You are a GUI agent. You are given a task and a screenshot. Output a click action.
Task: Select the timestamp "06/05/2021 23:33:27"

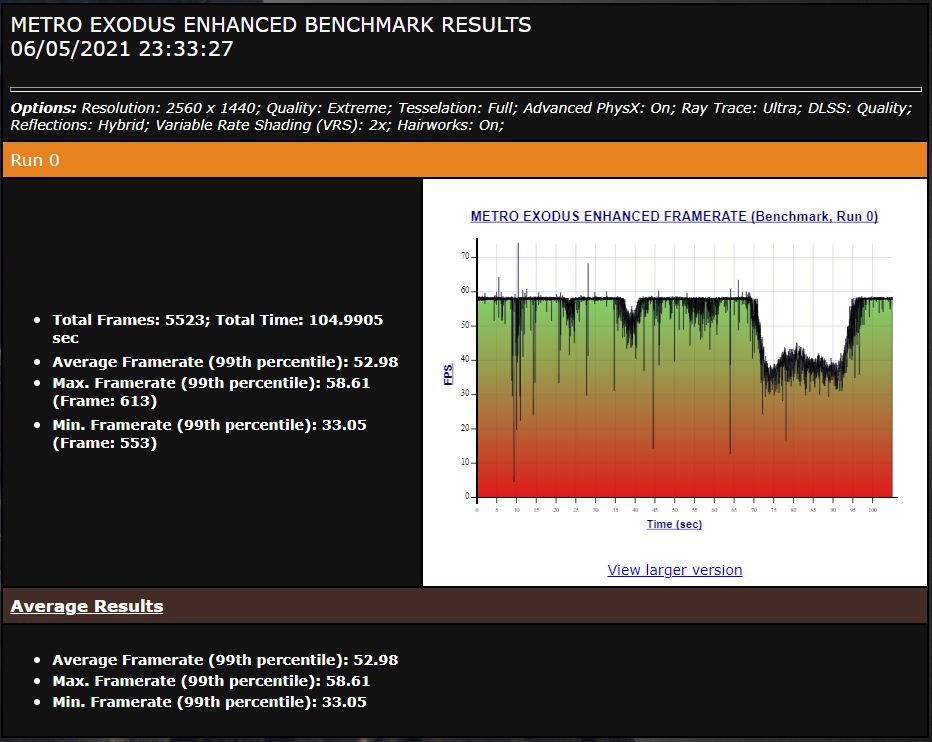coord(122,49)
